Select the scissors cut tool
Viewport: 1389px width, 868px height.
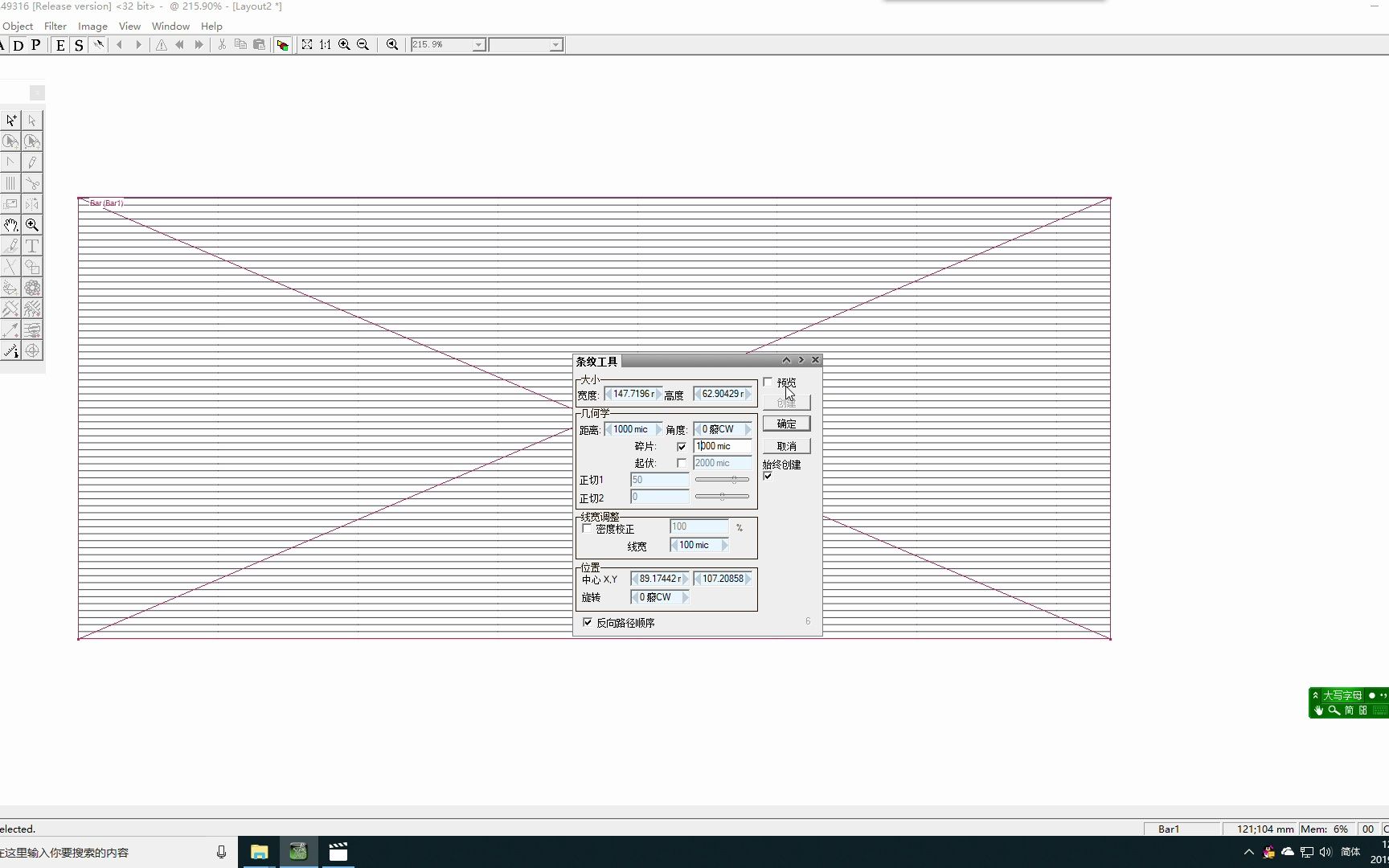(32, 183)
